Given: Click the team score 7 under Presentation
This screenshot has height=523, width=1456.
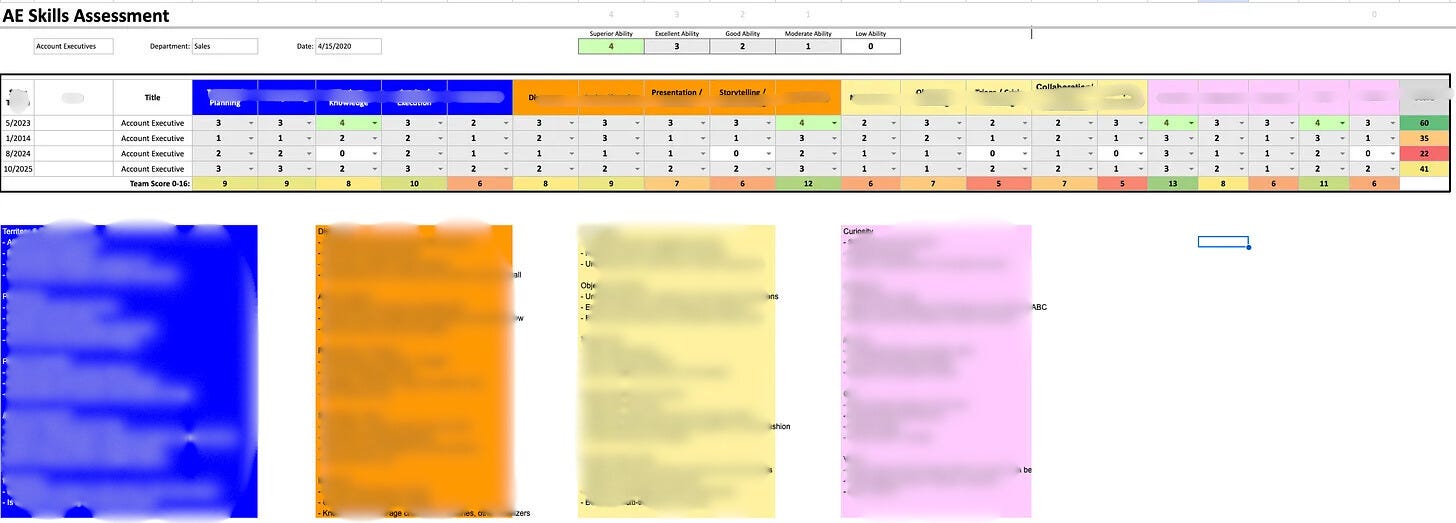Looking at the screenshot, I should click(x=676, y=184).
